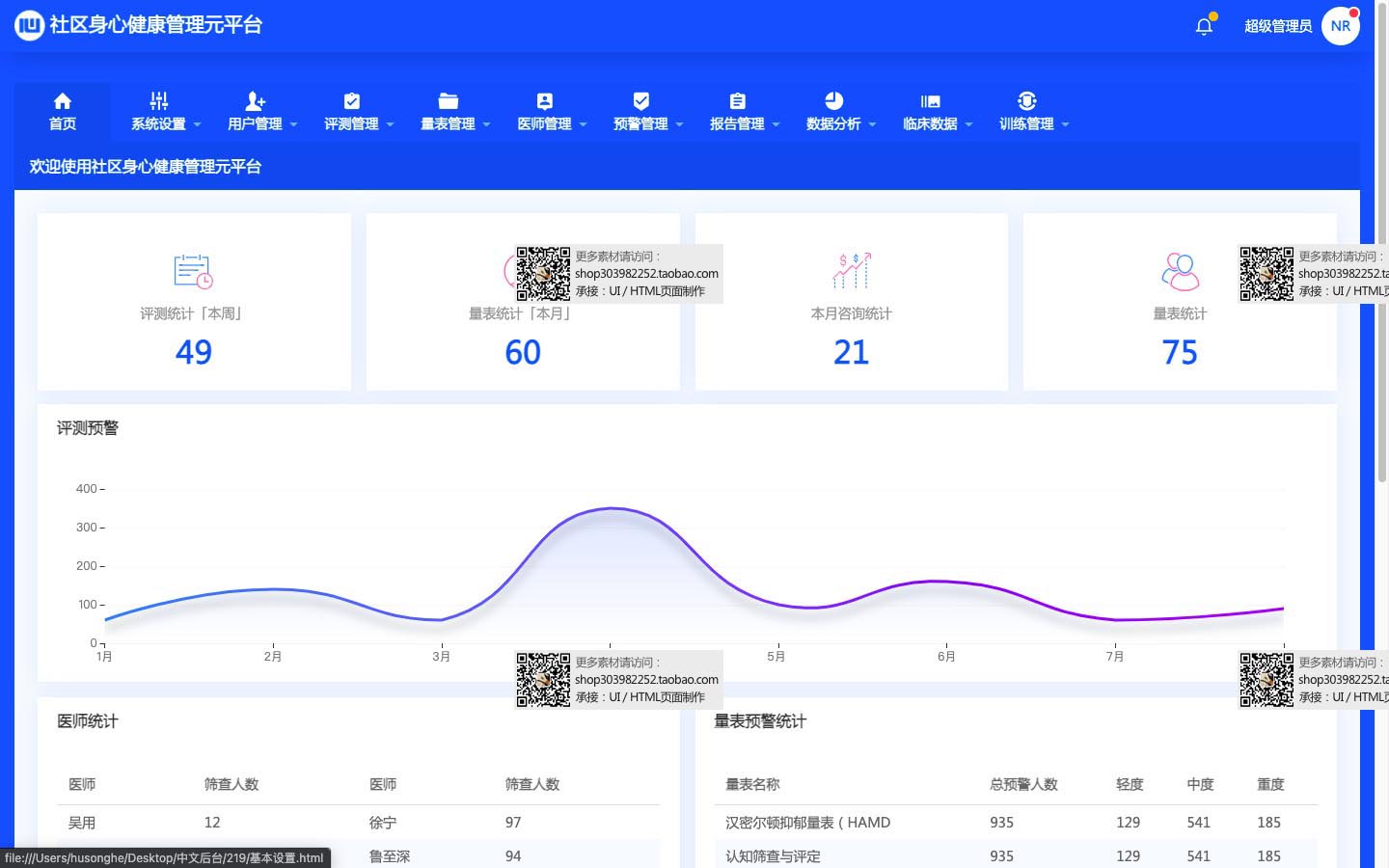1389x868 pixels.
Task: Click the 社区身心健康管理元平台 title
Action: (x=156, y=25)
